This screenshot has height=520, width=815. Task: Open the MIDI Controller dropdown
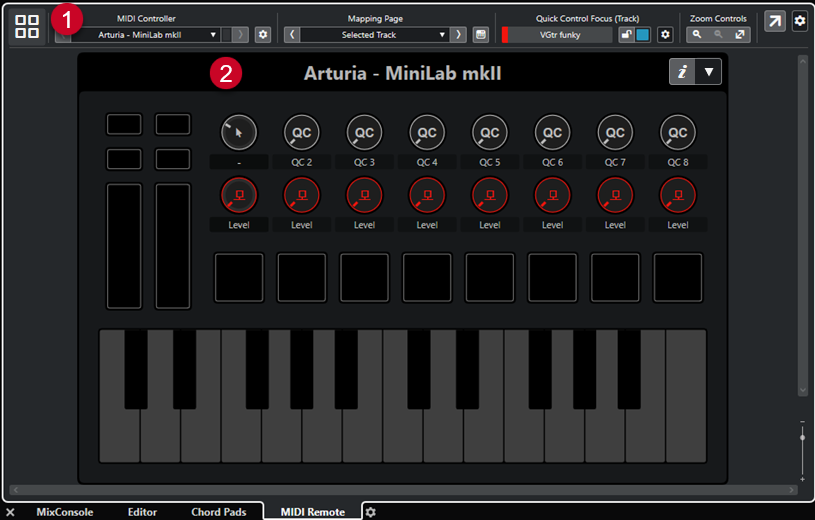[158, 35]
